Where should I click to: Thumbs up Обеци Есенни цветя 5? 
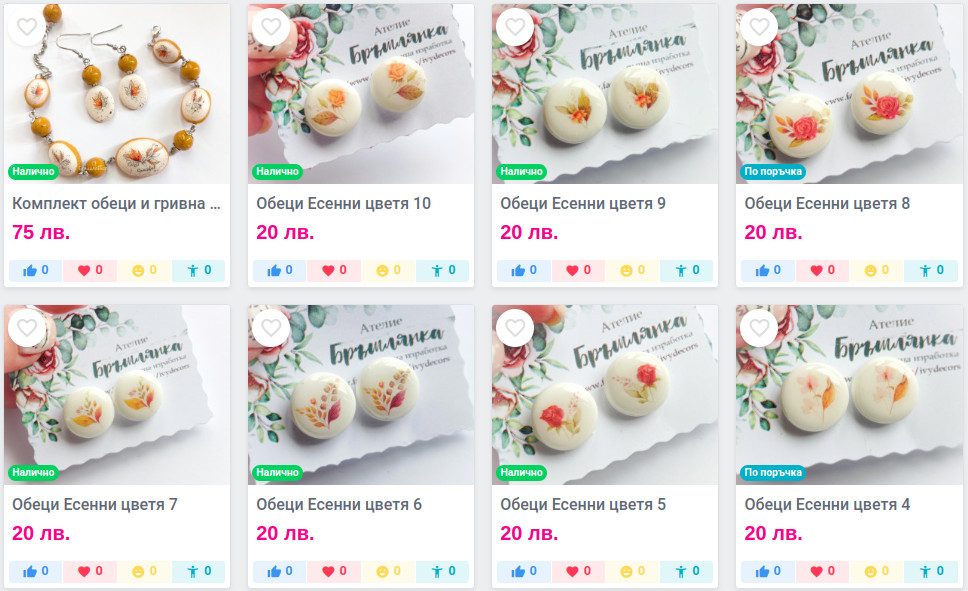pos(524,571)
